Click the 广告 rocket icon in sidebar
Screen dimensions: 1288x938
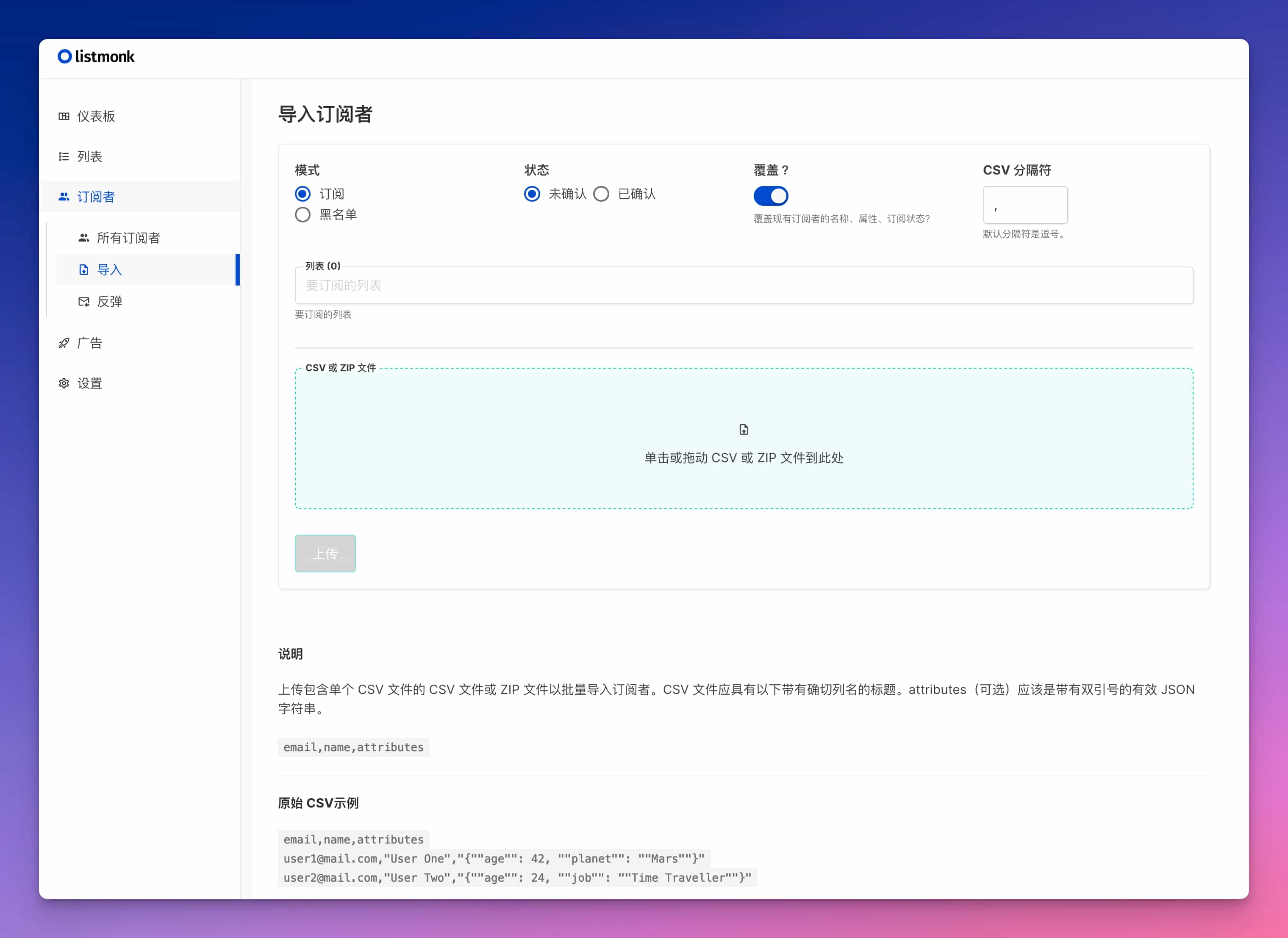64,342
